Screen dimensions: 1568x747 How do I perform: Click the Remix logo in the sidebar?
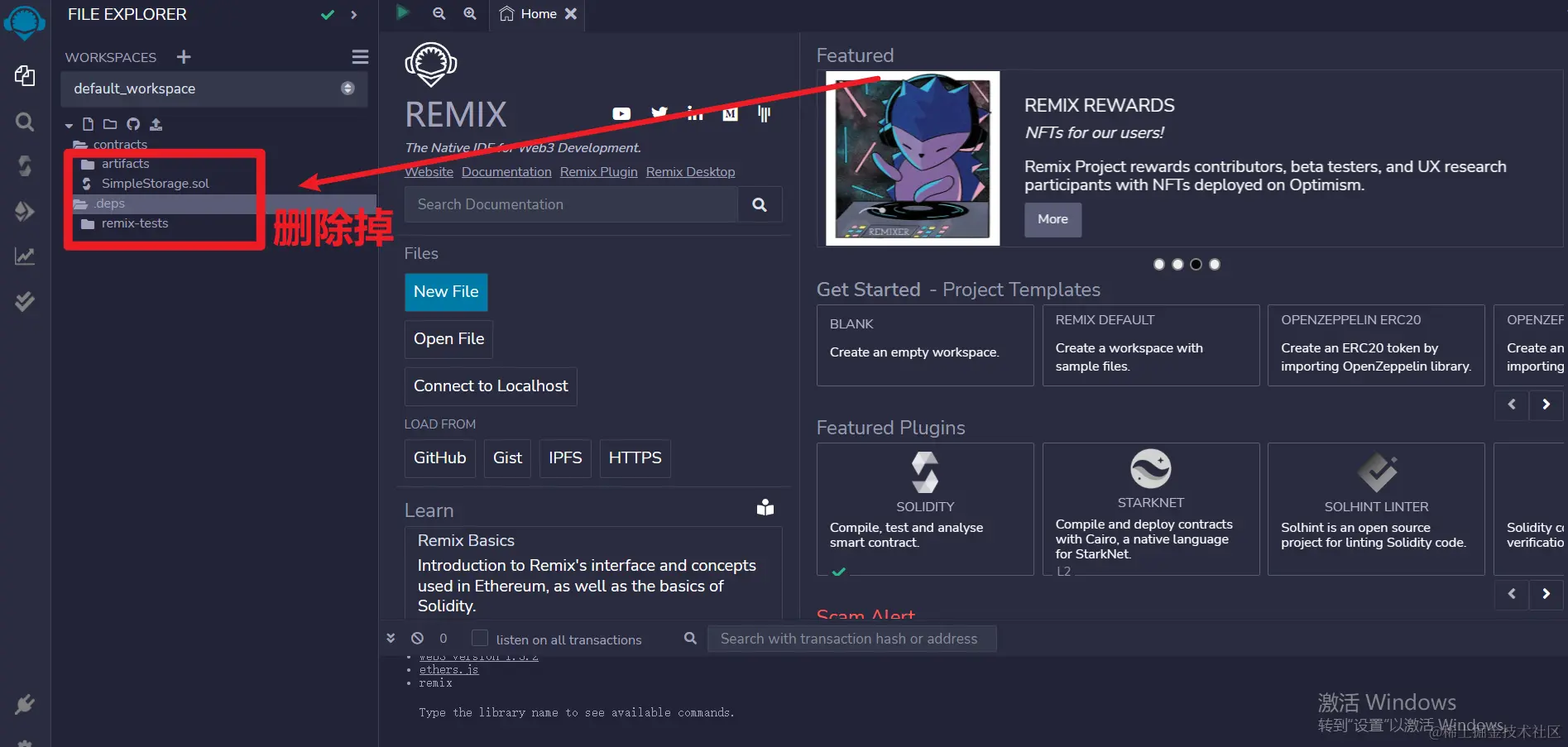pyautogui.click(x=25, y=22)
